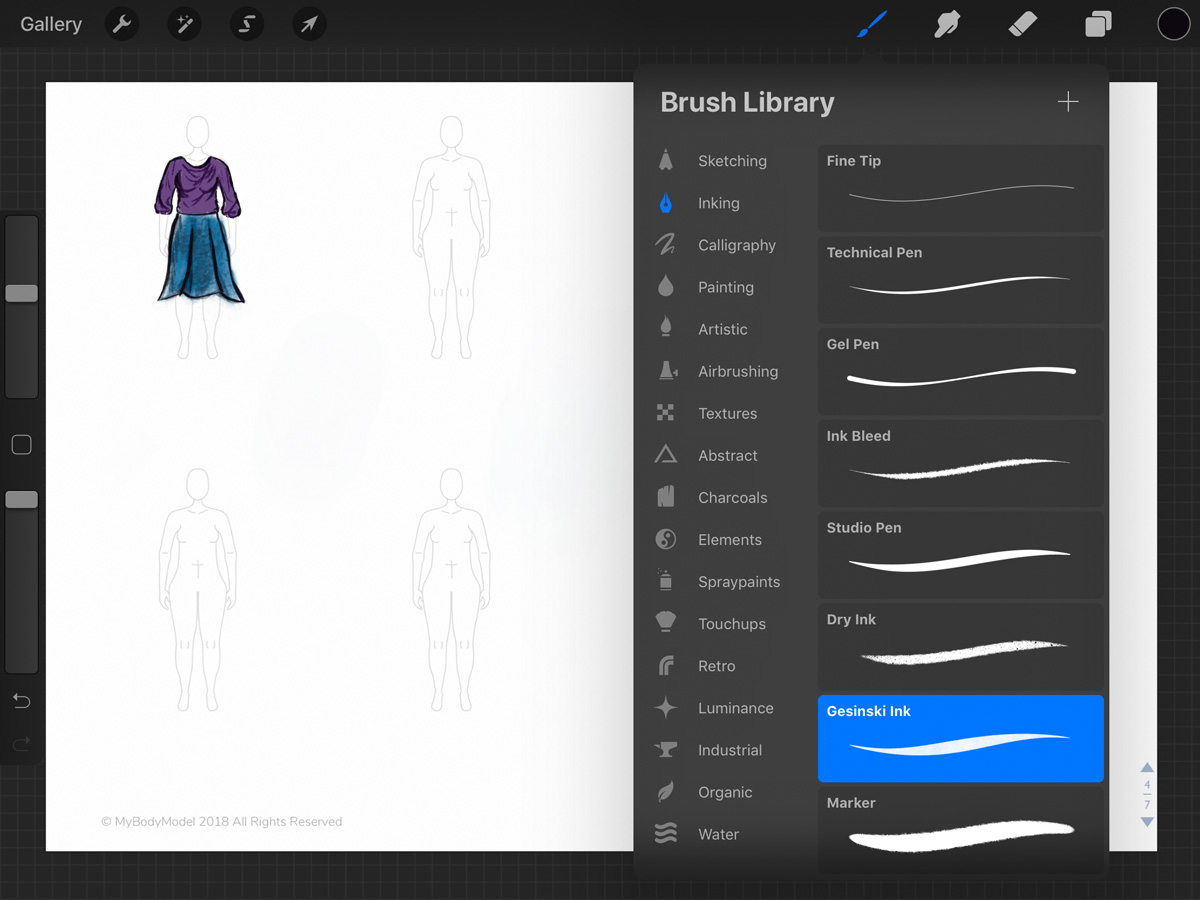Open the Selection tool
The width and height of the screenshot is (1200, 900).
(246, 23)
